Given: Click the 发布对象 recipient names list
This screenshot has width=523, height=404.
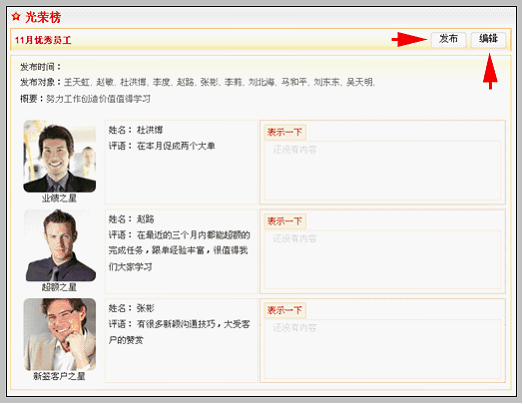Looking at the screenshot, I should [x=219, y=82].
